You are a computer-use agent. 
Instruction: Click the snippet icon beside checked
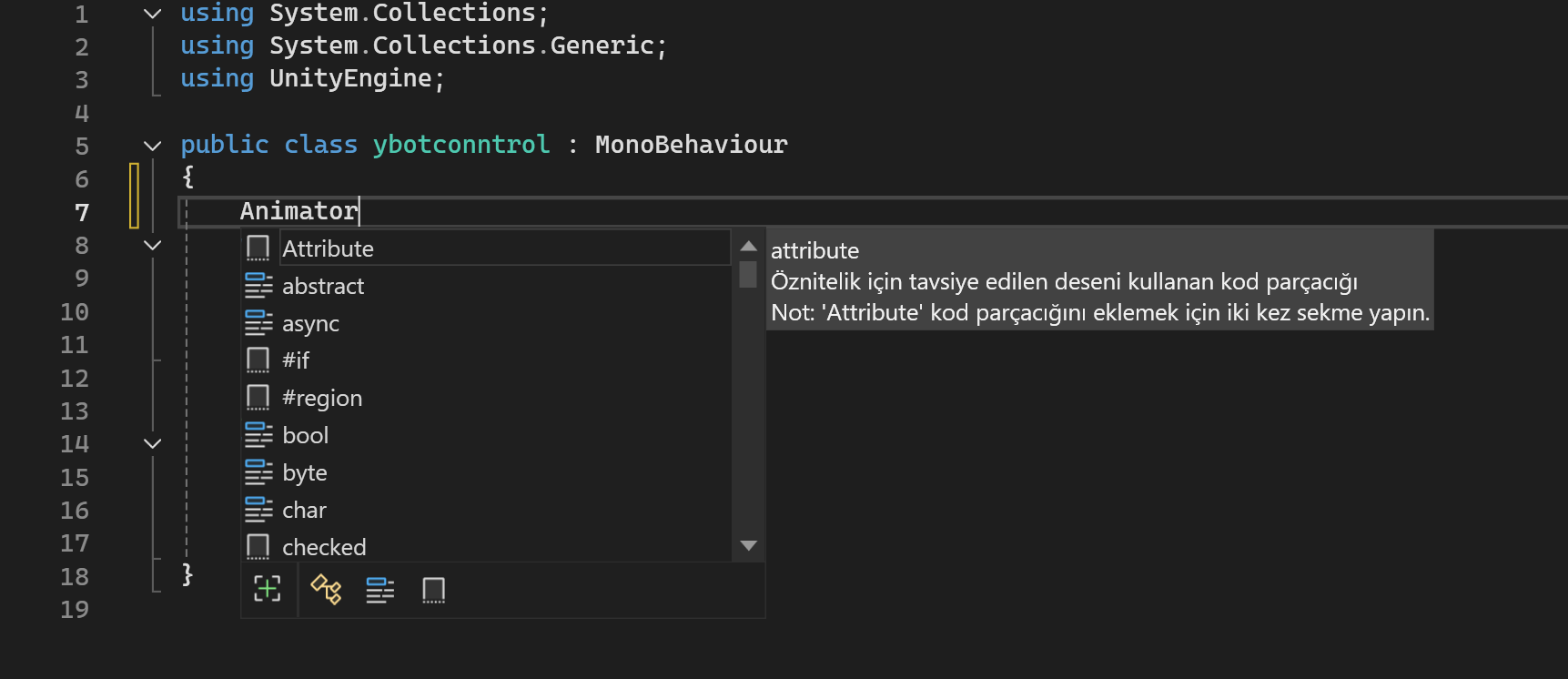coord(258,547)
